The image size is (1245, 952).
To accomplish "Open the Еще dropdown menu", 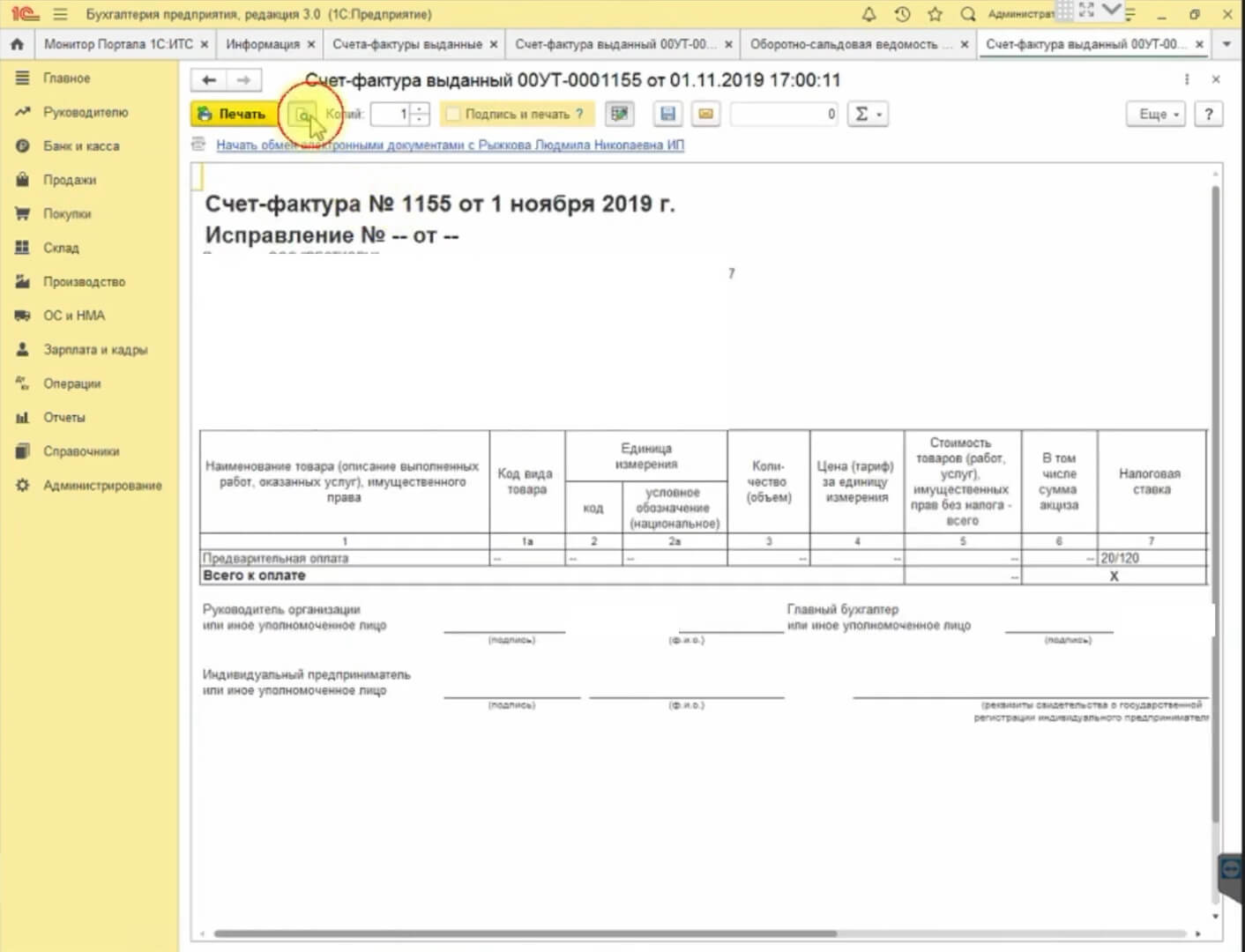I will click(x=1156, y=114).
